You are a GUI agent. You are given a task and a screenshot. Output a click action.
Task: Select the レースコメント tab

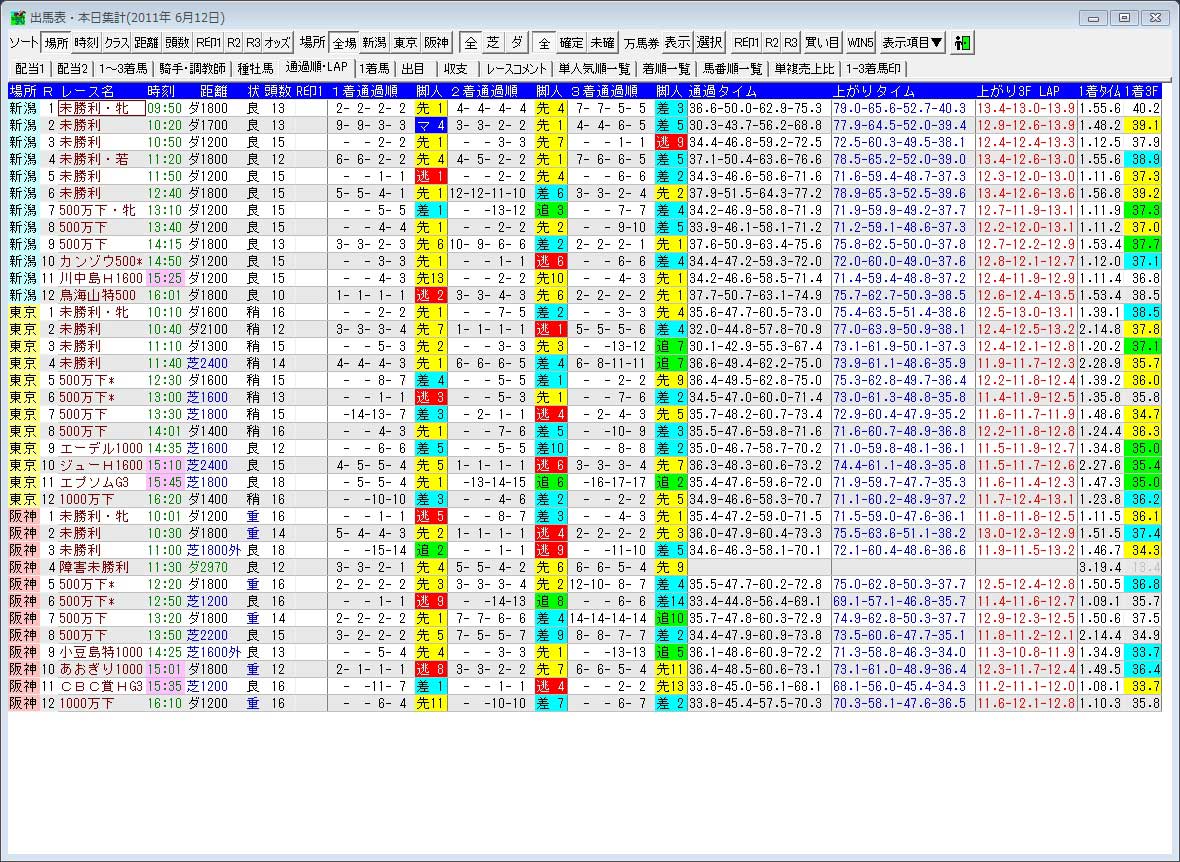(x=516, y=69)
